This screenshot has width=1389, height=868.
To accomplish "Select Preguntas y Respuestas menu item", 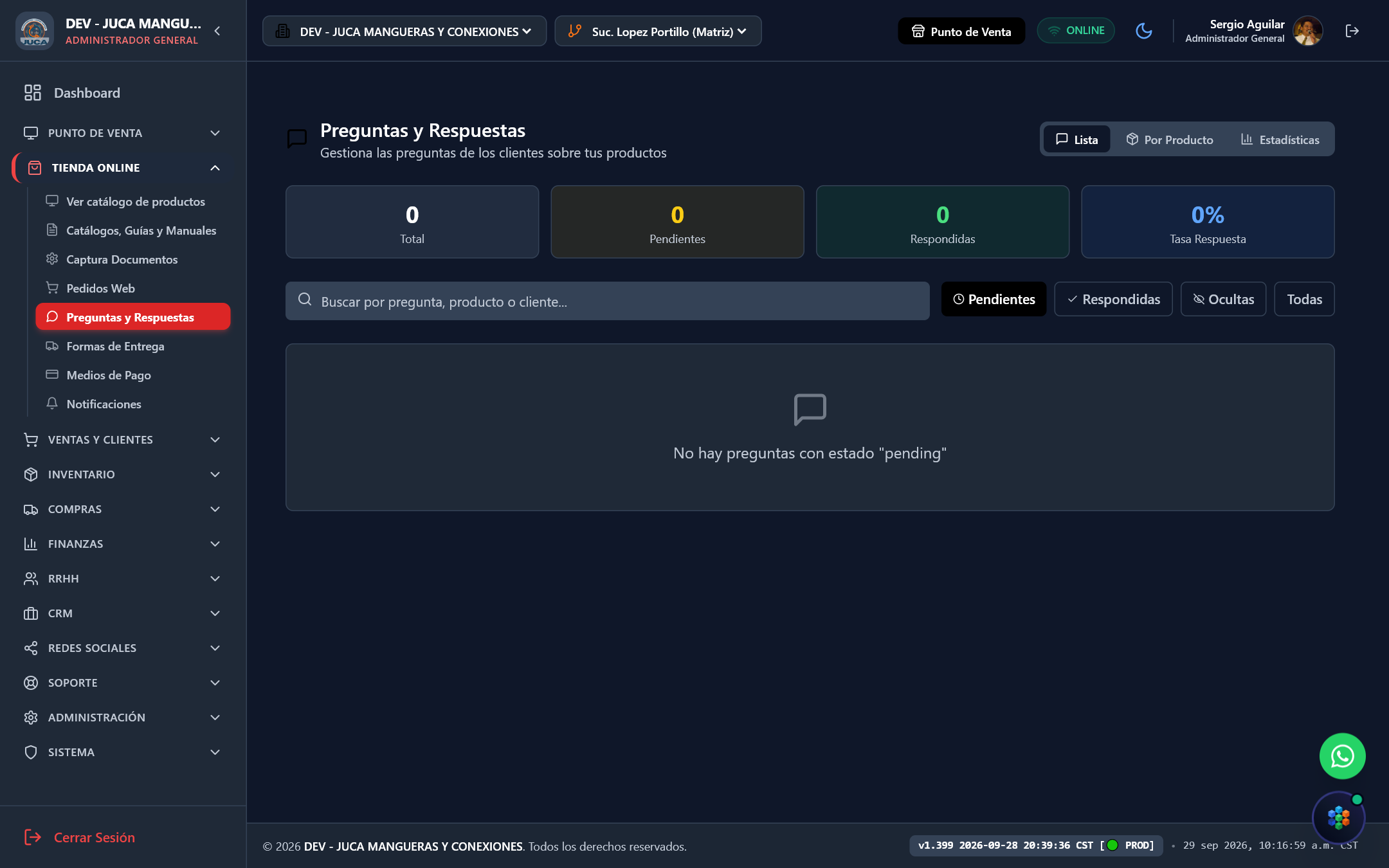I will (x=133, y=317).
